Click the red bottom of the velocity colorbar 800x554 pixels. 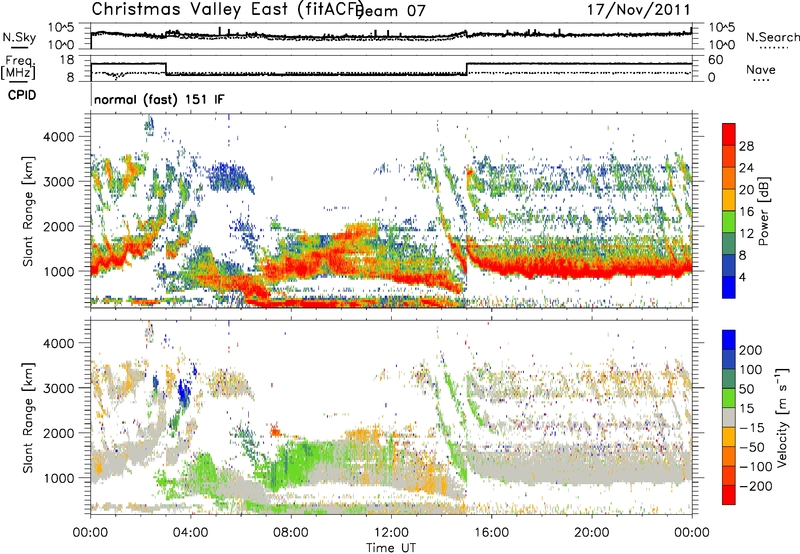pyautogui.click(x=729, y=495)
